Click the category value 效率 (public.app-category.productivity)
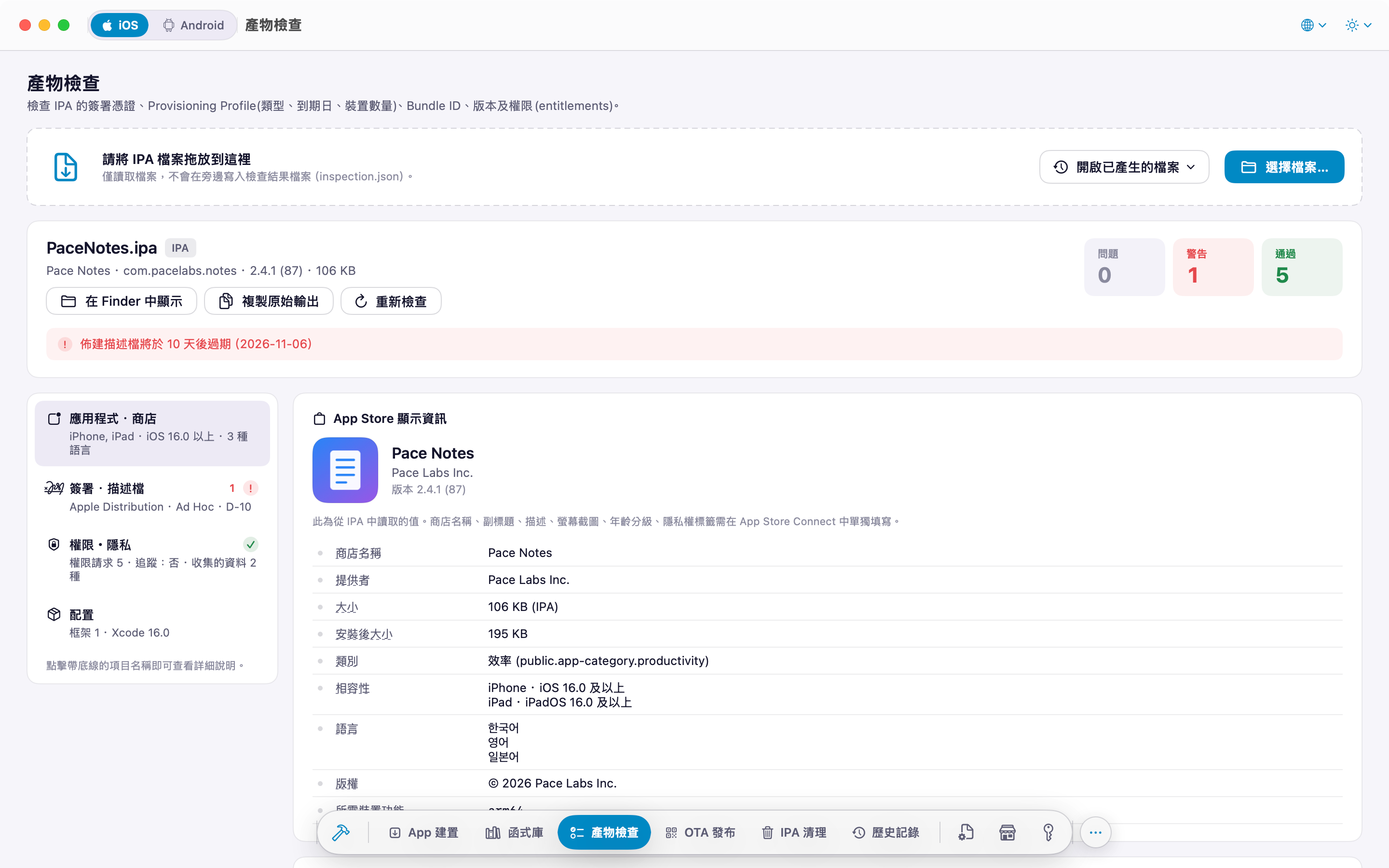This screenshot has width=1389, height=868. pyautogui.click(x=598, y=661)
